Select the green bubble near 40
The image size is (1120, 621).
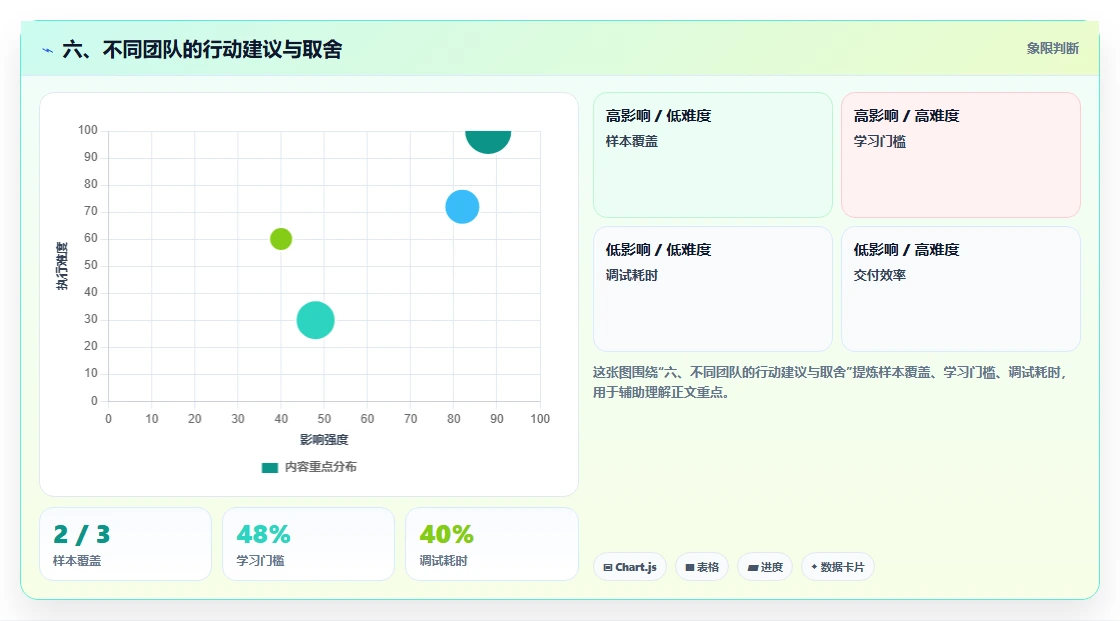pyautogui.click(x=281, y=239)
